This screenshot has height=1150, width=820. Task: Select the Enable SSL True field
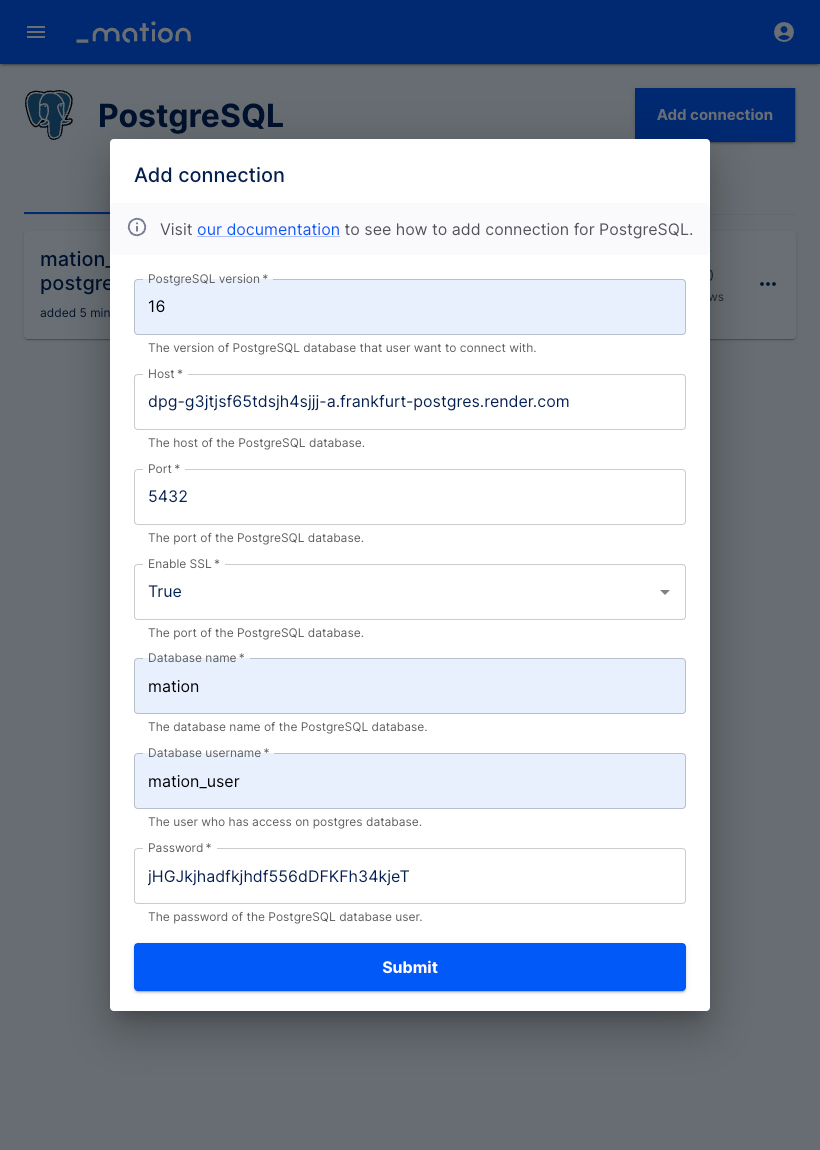pos(409,592)
